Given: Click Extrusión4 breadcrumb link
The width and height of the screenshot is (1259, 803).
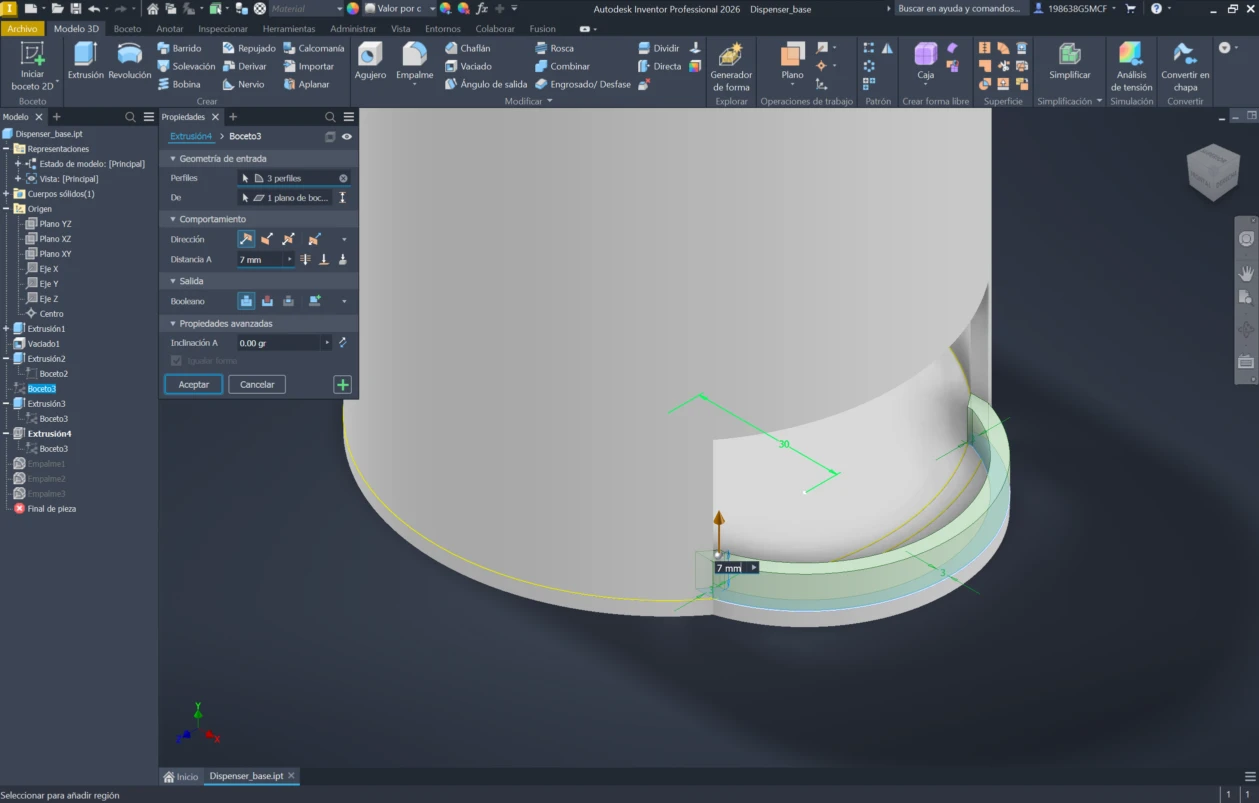Looking at the screenshot, I should coord(190,136).
